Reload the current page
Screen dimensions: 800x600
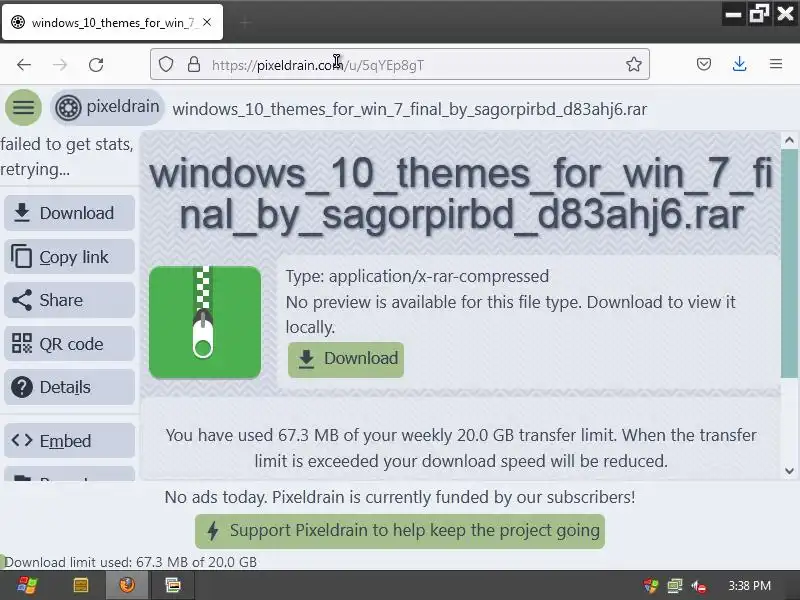point(96,65)
